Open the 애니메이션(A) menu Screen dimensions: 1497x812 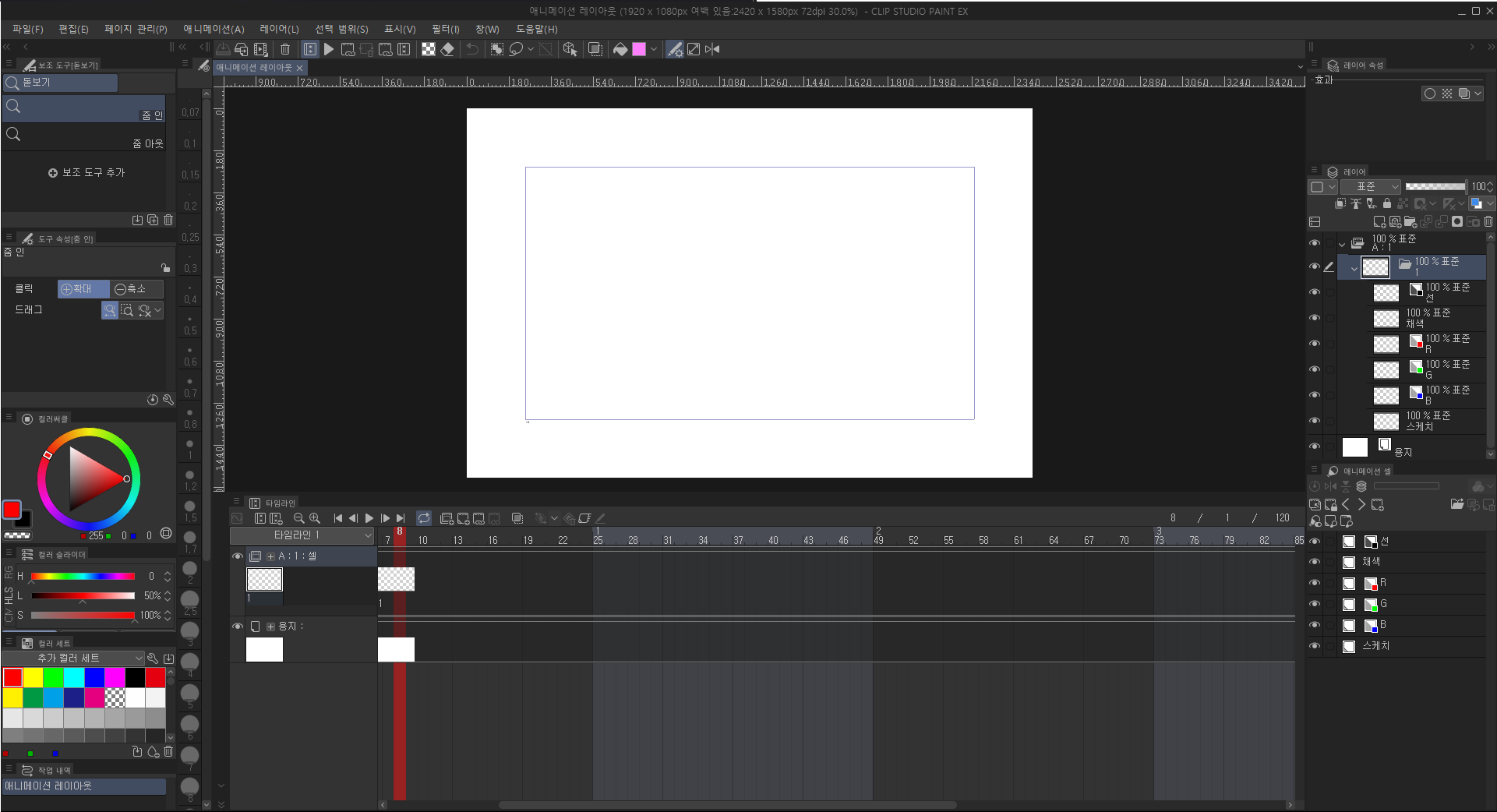point(214,29)
